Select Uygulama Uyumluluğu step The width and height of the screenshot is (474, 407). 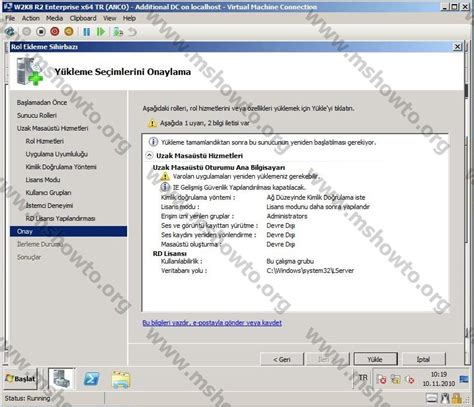coord(57,154)
